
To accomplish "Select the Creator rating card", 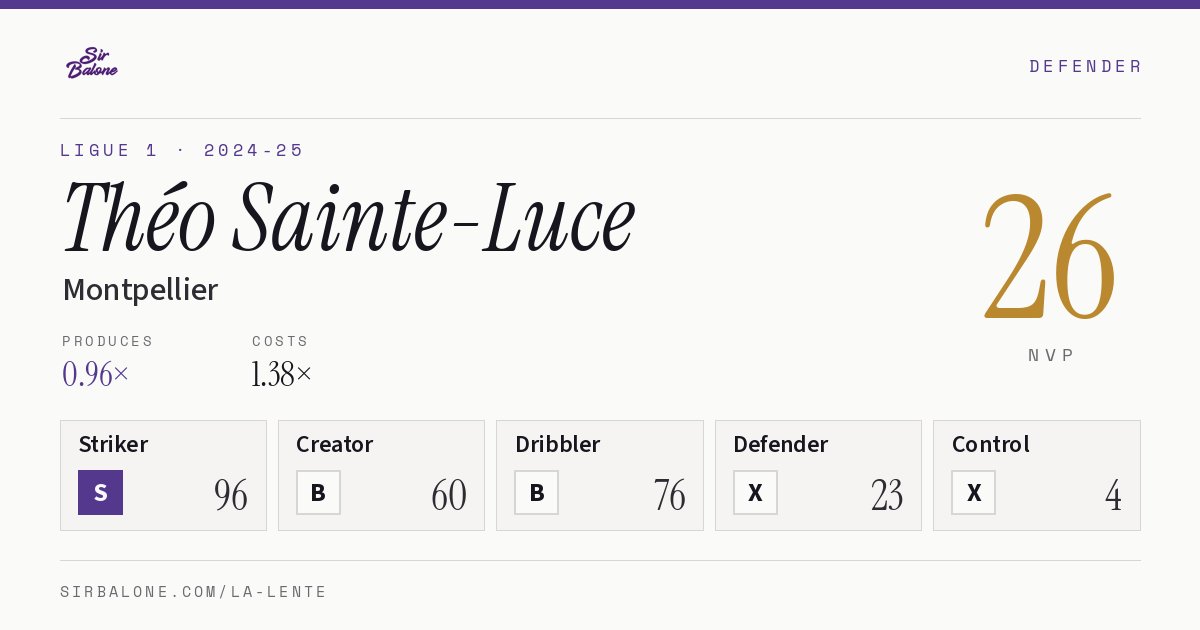I will [x=381, y=475].
